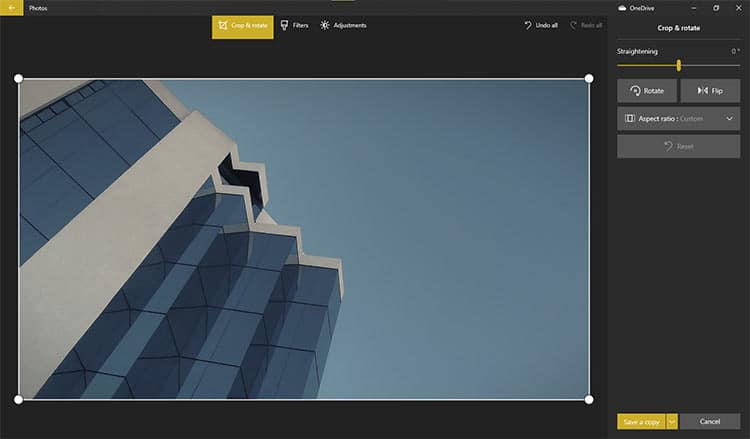Click the Redo all icon
The height and width of the screenshot is (439, 750).
coord(574,25)
